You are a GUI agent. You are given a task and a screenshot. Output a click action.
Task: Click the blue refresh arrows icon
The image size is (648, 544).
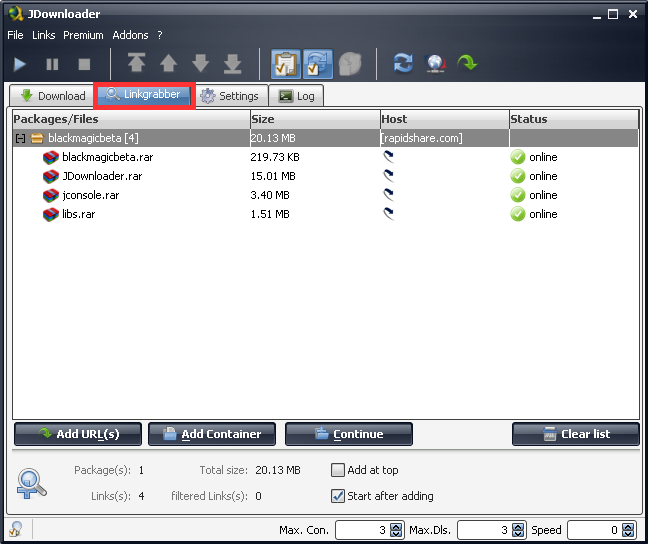pyautogui.click(x=403, y=63)
